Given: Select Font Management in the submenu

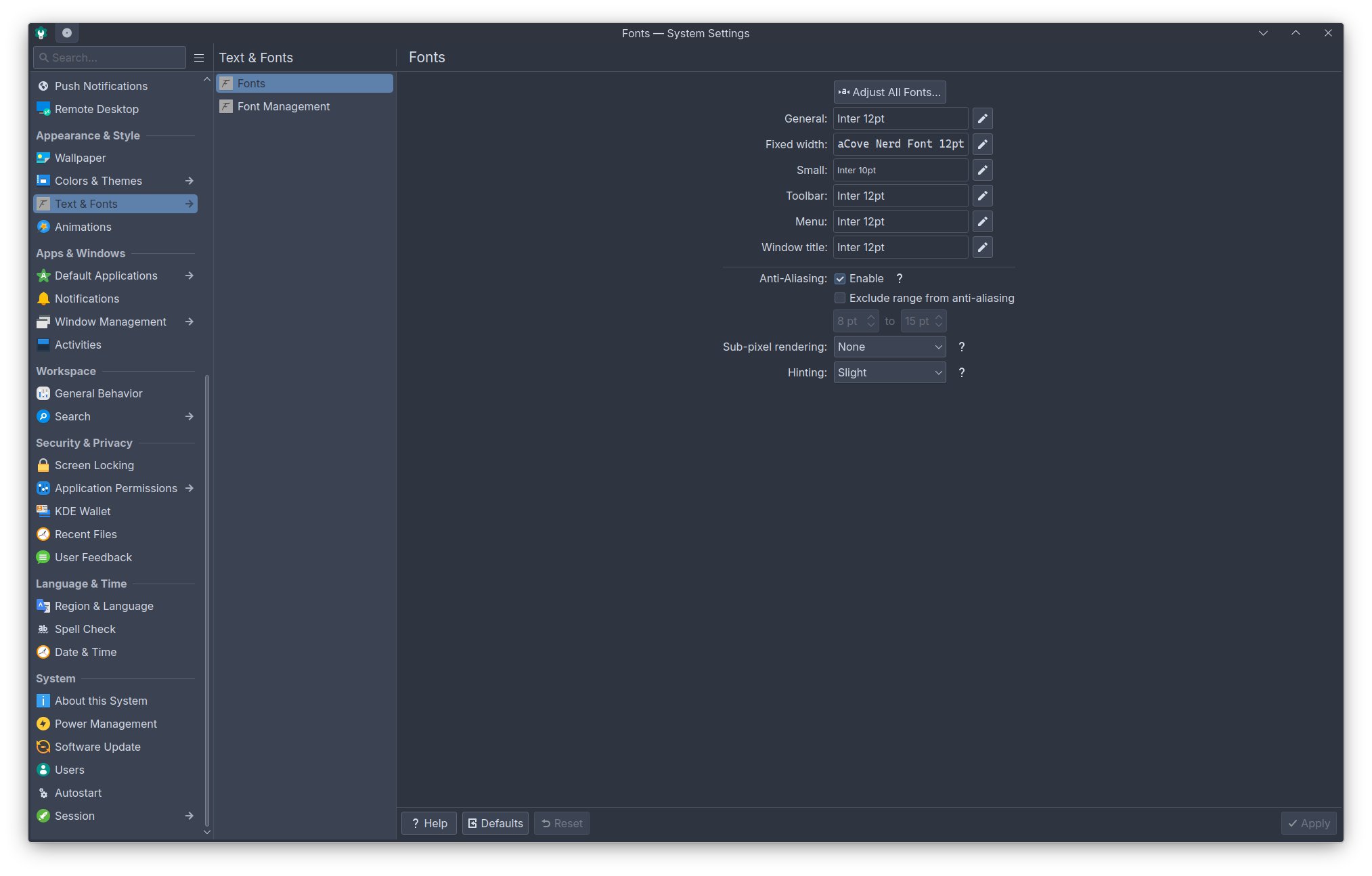Looking at the screenshot, I should pos(284,106).
